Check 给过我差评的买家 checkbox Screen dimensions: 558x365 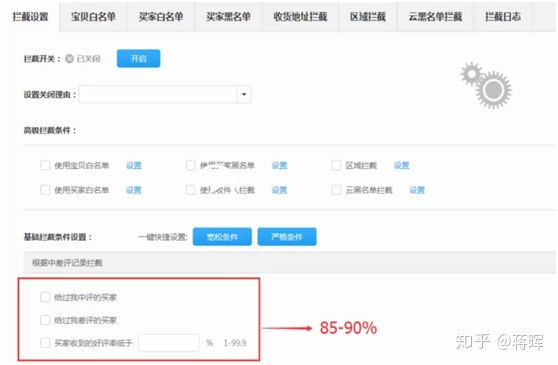tap(45, 320)
